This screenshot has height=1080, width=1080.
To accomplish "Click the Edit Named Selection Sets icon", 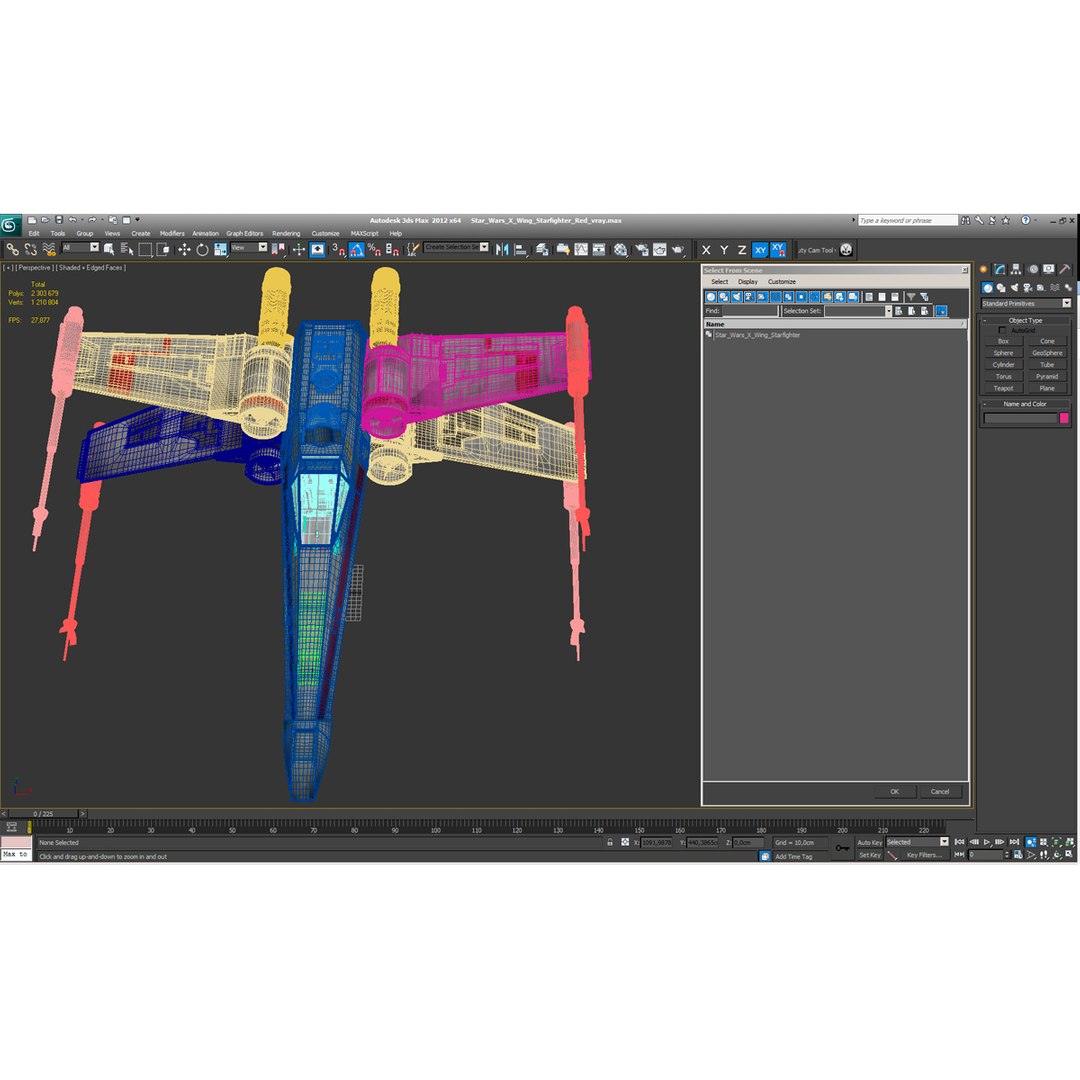I will (412, 249).
